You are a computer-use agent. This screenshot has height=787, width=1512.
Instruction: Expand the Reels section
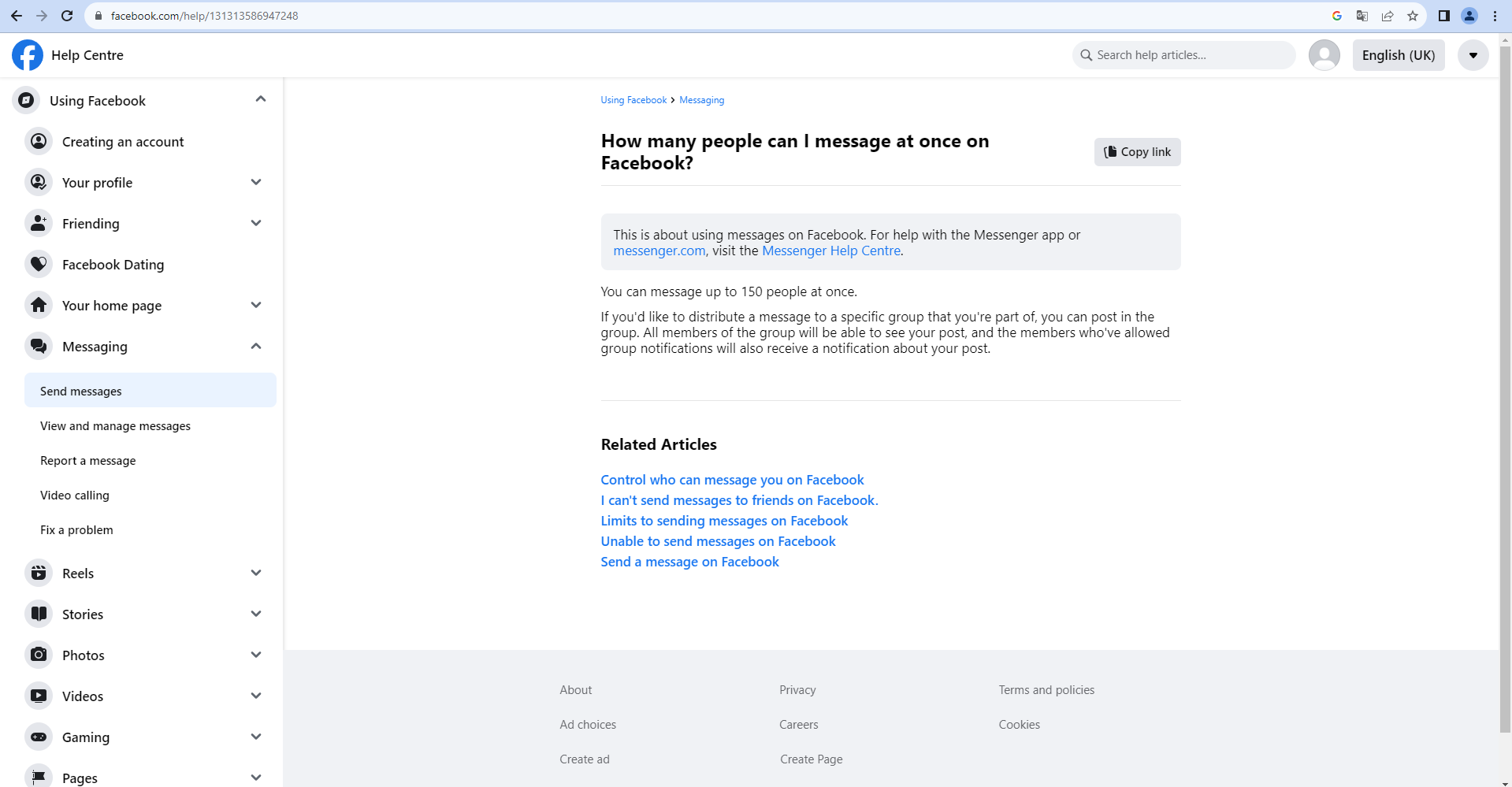tap(256, 573)
